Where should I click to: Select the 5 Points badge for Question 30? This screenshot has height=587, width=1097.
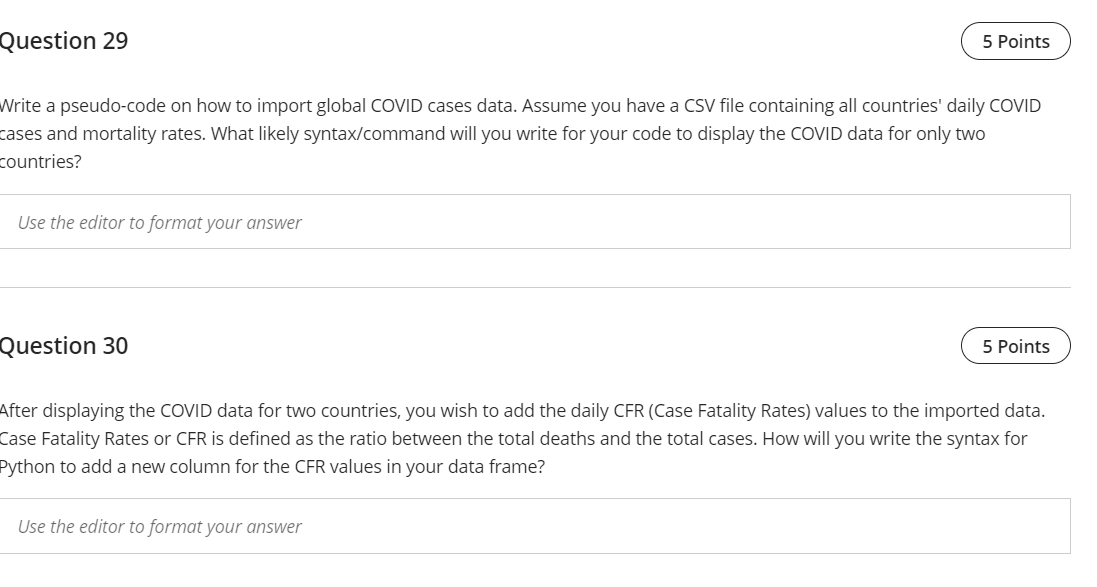(x=1016, y=346)
